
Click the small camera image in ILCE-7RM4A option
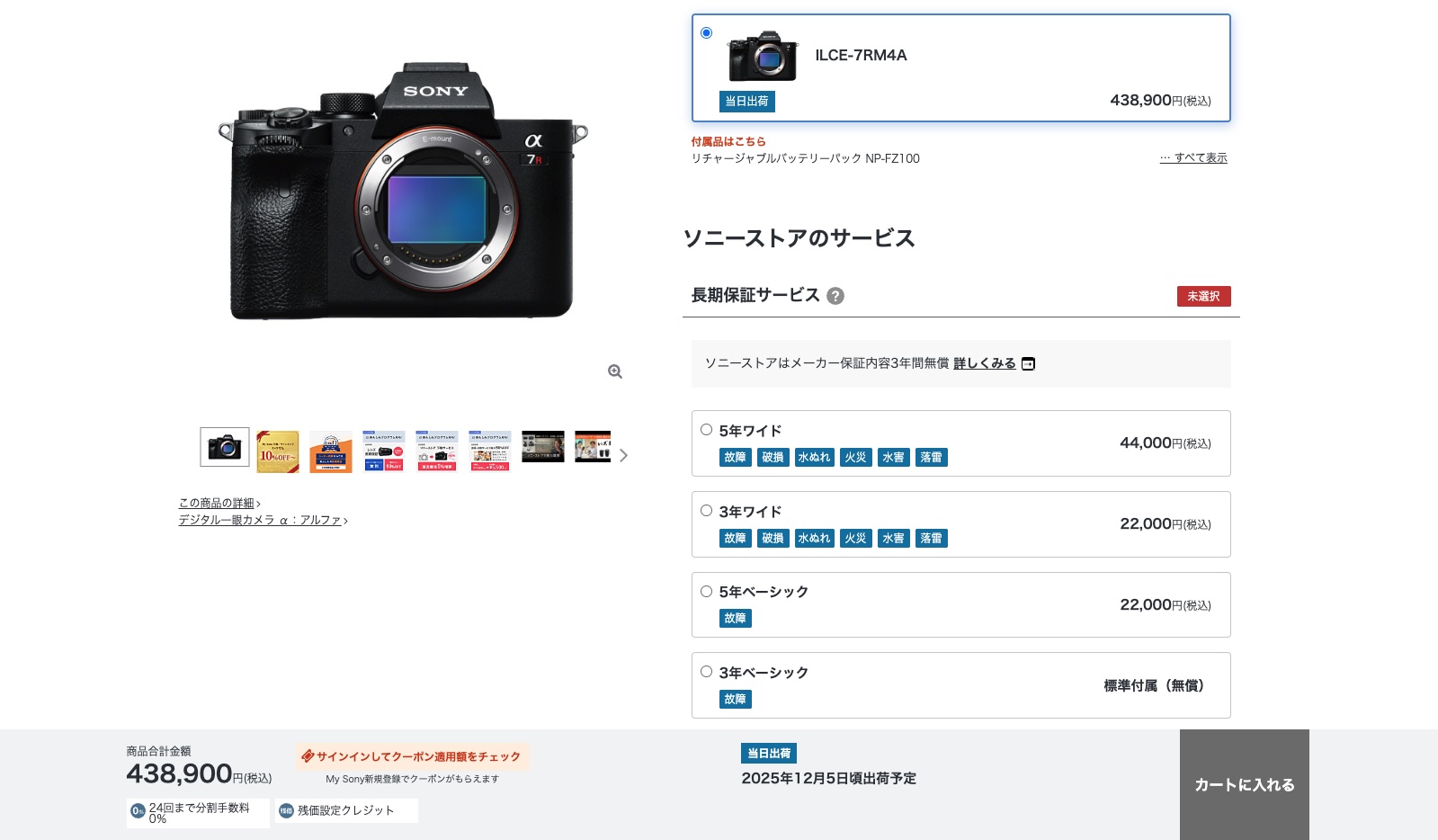coord(763,56)
